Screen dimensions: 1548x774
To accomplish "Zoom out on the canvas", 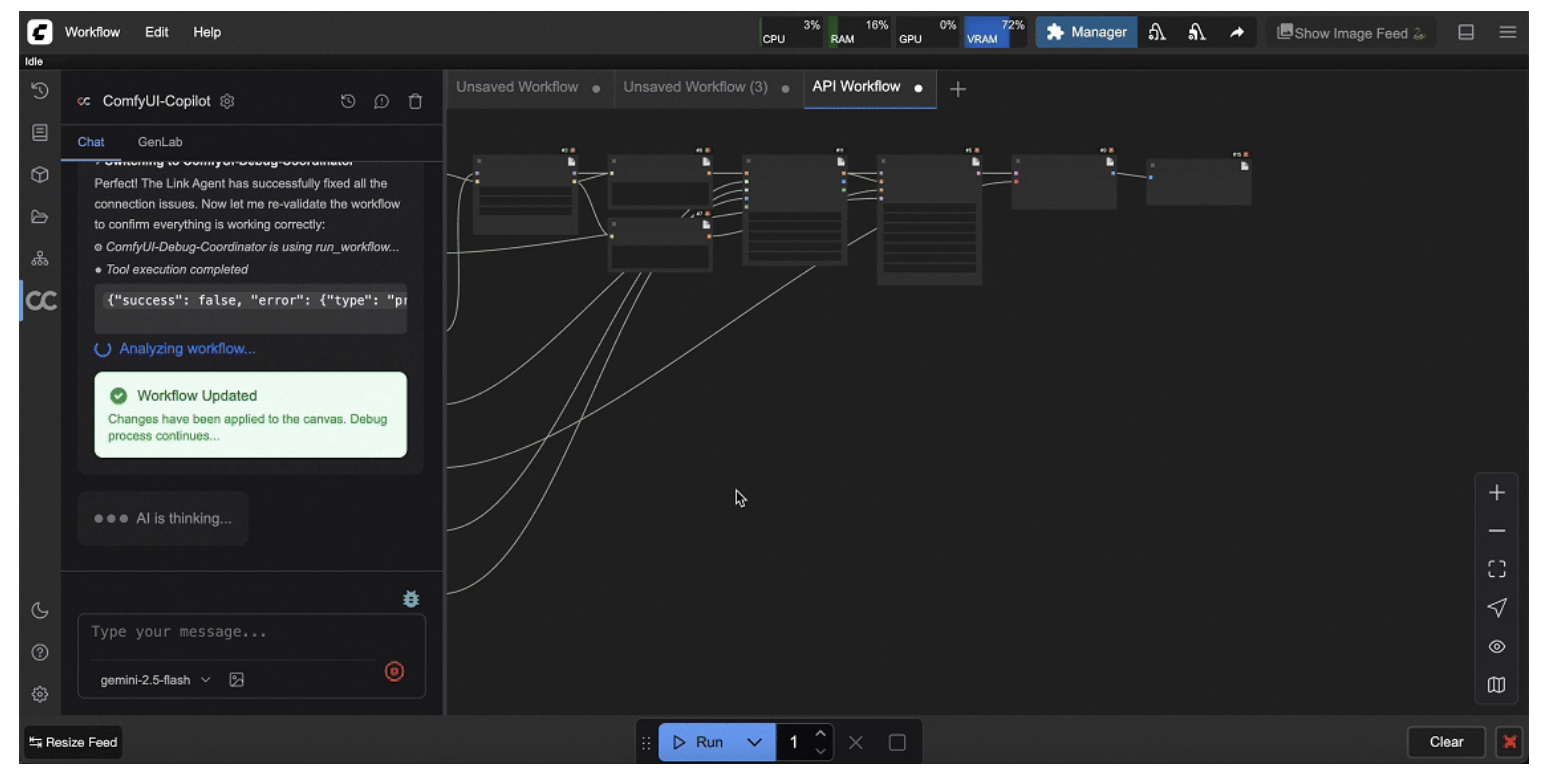I will 1496,531.
